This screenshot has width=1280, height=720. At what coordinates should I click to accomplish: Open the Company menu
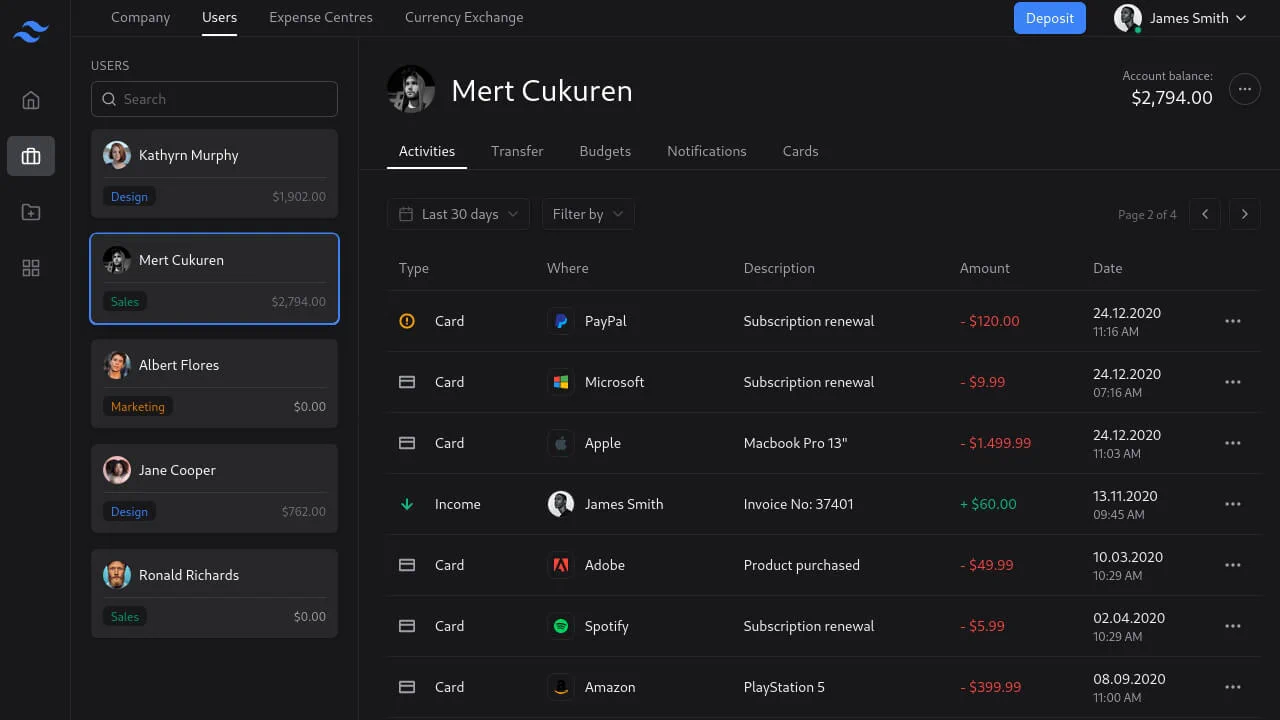(140, 17)
